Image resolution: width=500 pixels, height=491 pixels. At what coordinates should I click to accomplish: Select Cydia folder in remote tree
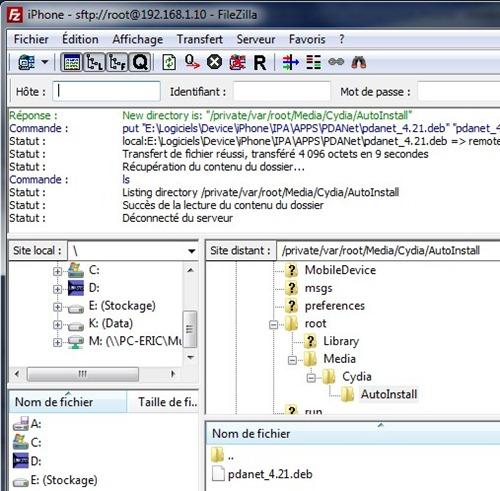[357, 377]
